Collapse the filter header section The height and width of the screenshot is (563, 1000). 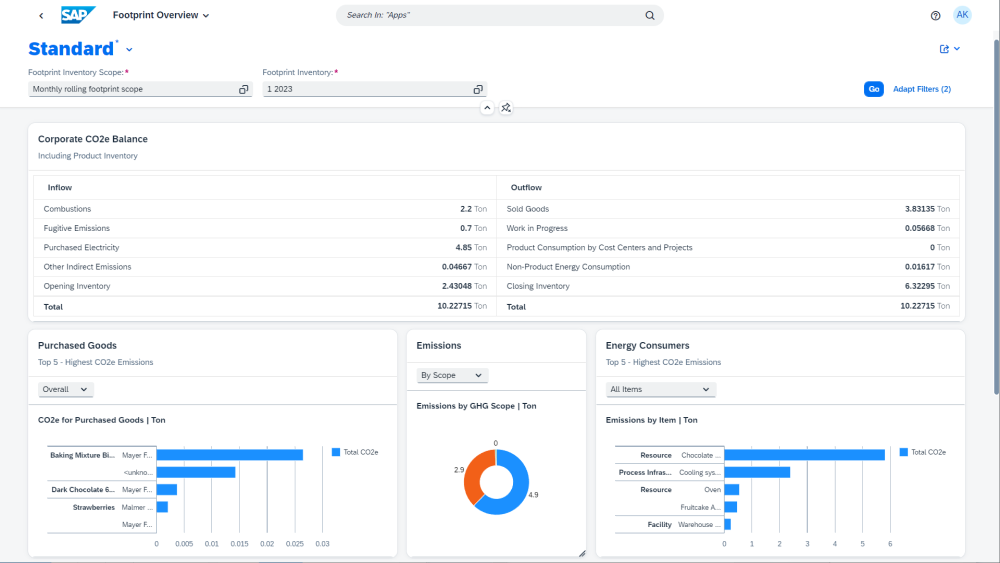click(487, 108)
